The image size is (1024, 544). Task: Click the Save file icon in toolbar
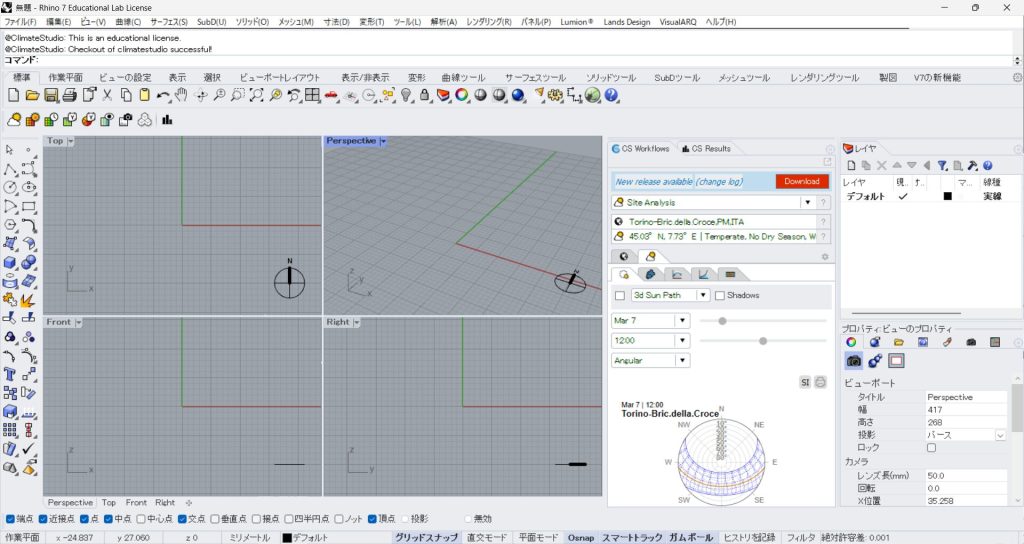51,95
